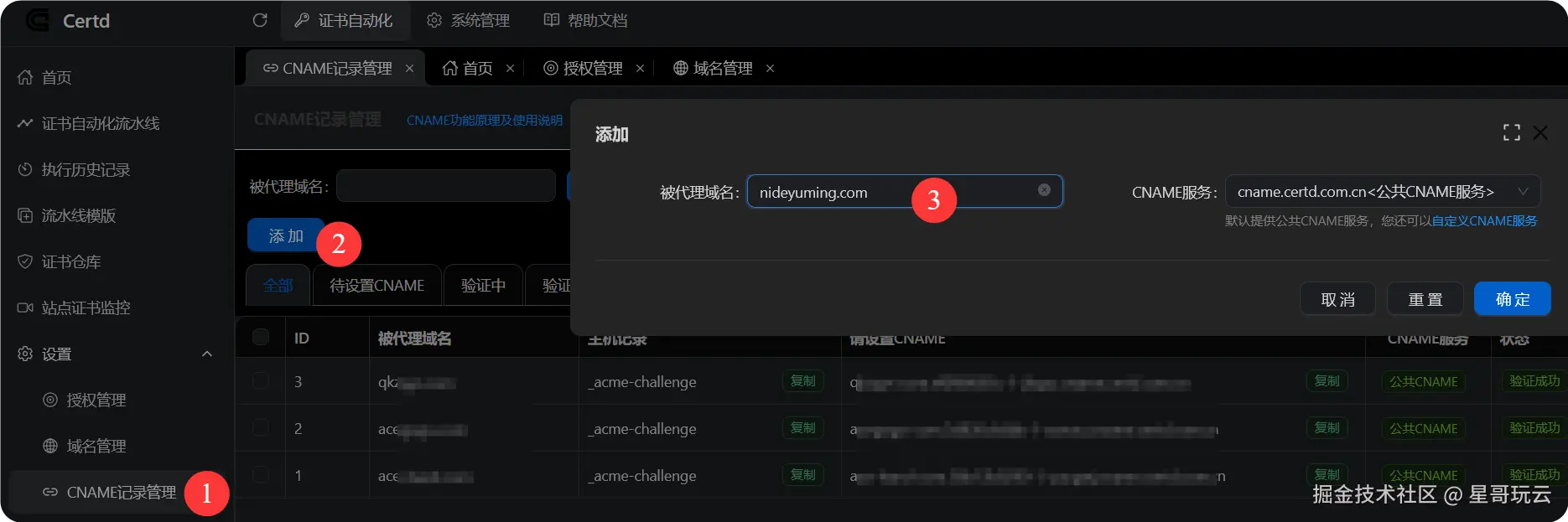Open 自定义CNAME服务 link
Viewport: 1568px width, 522px height.
click(1484, 221)
